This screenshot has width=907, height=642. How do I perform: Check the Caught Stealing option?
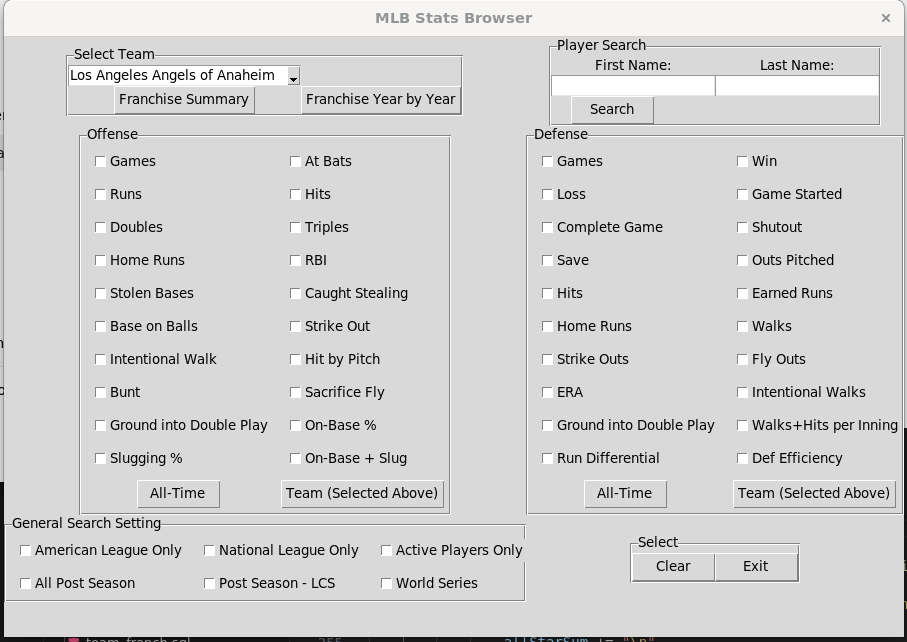295,293
